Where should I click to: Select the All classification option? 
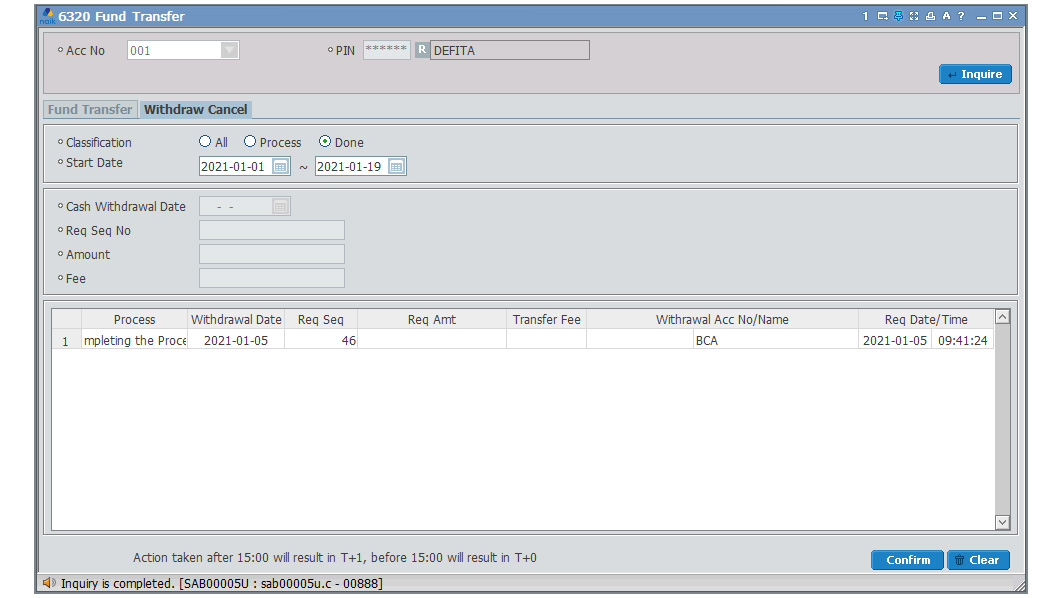[x=205, y=142]
